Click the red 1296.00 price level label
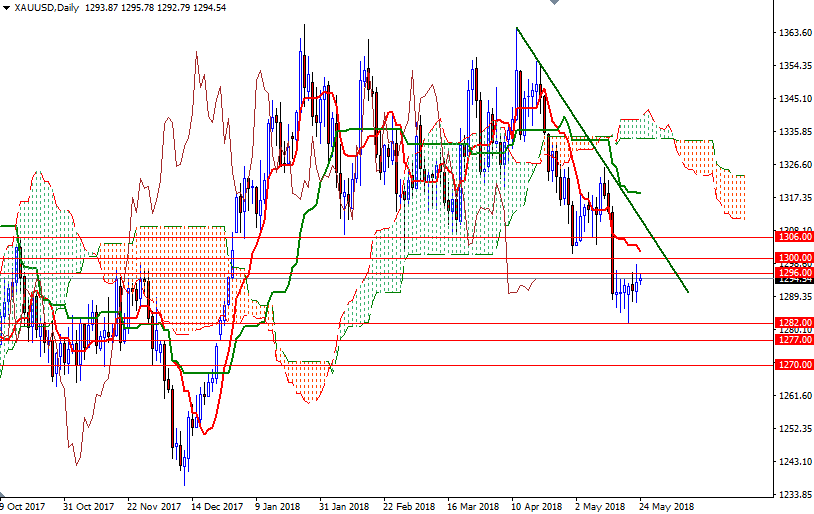Screen dimensions: 814x514 (792, 272)
